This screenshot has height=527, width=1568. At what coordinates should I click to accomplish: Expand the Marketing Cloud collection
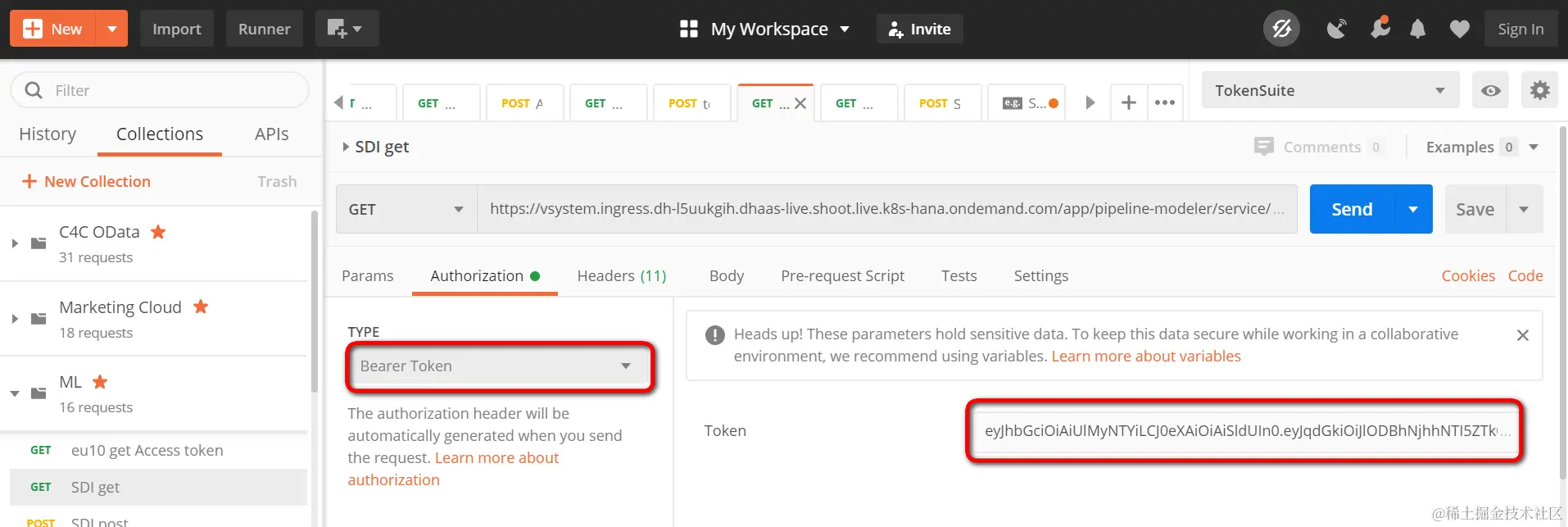pyautogui.click(x=15, y=319)
